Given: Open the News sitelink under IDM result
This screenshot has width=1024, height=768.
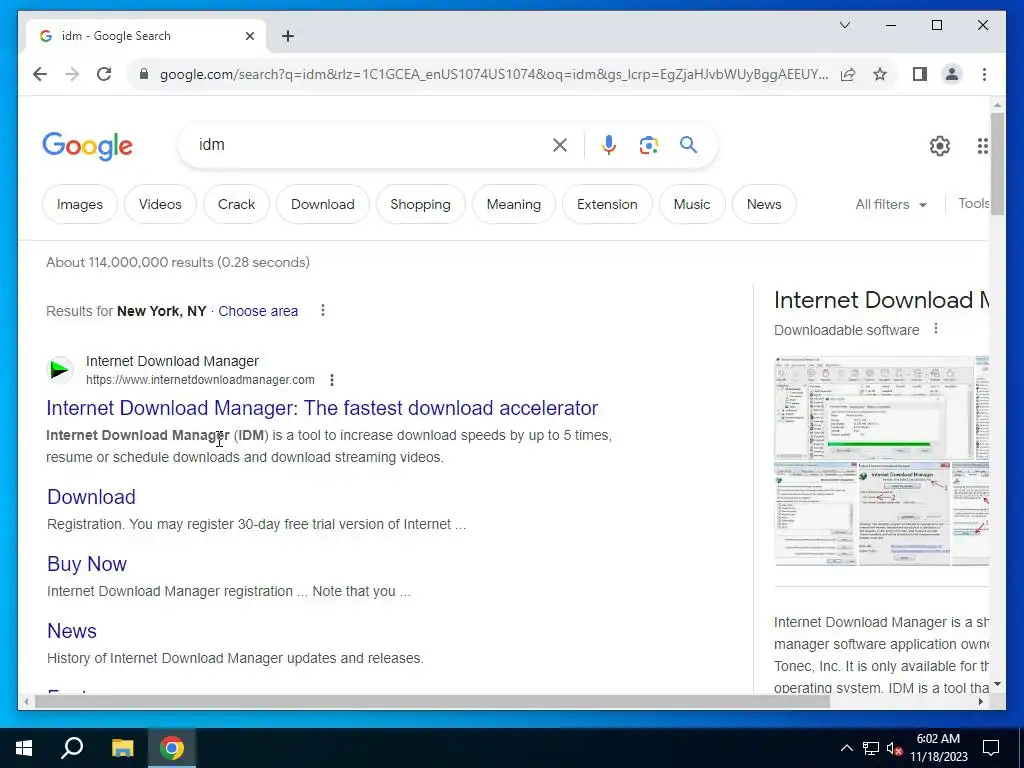Looking at the screenshot, I should (72, 632).
